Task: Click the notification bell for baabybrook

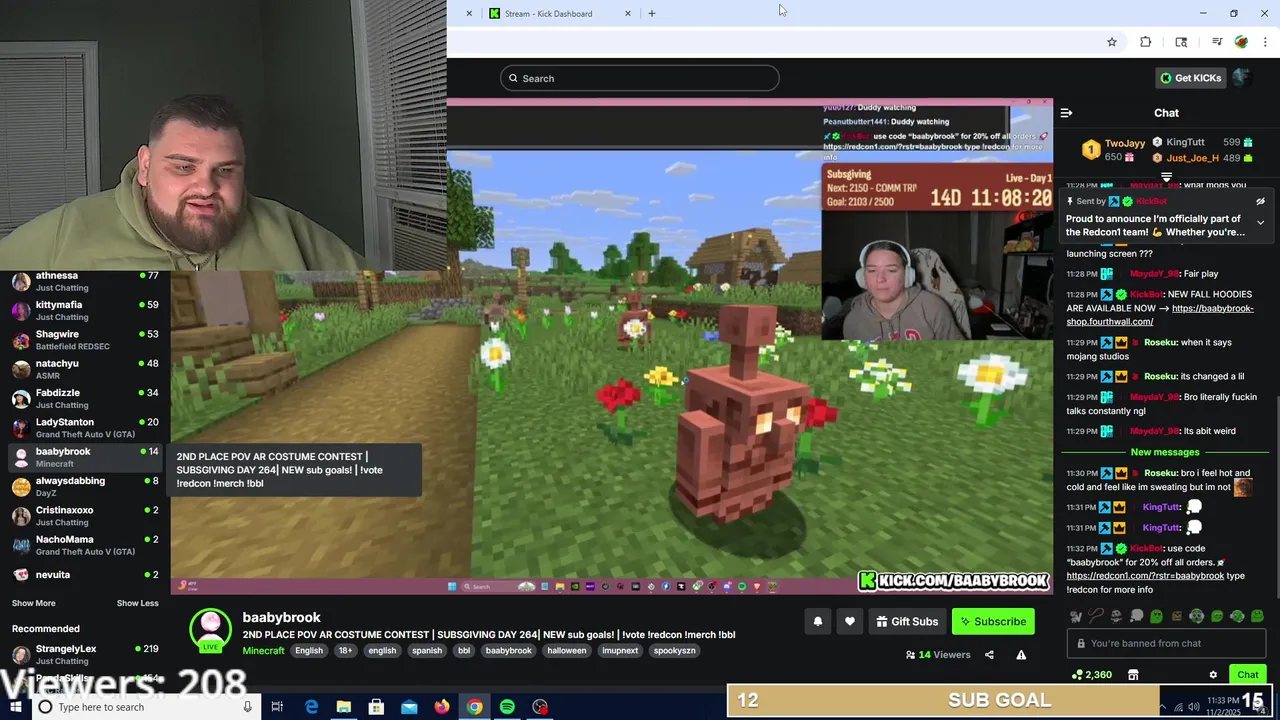Action: click(818, 622)
